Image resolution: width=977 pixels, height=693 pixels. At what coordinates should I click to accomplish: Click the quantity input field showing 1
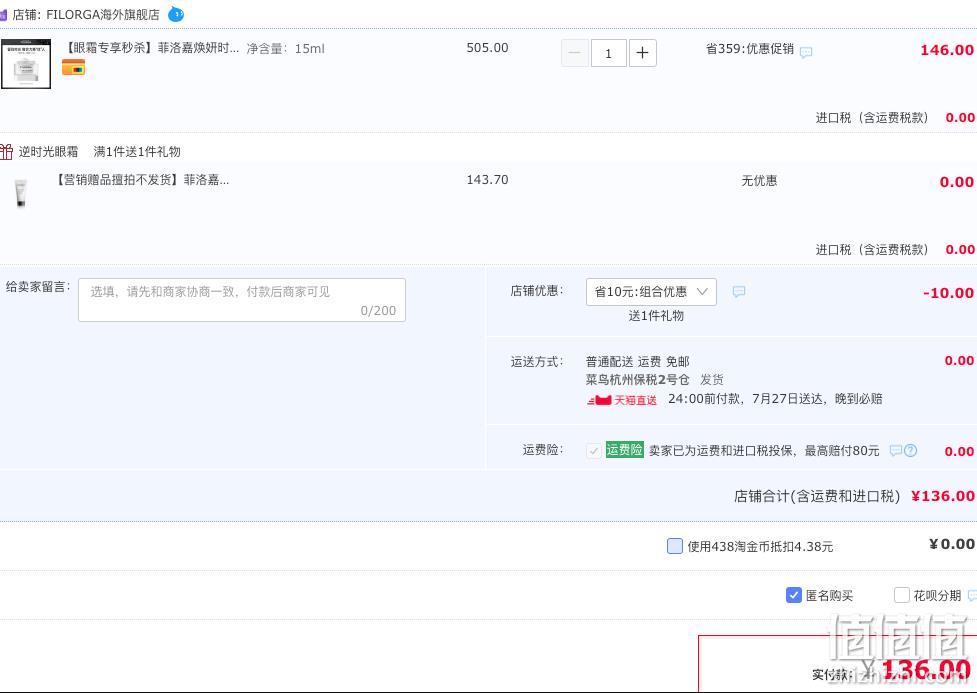tap(608, 53)
